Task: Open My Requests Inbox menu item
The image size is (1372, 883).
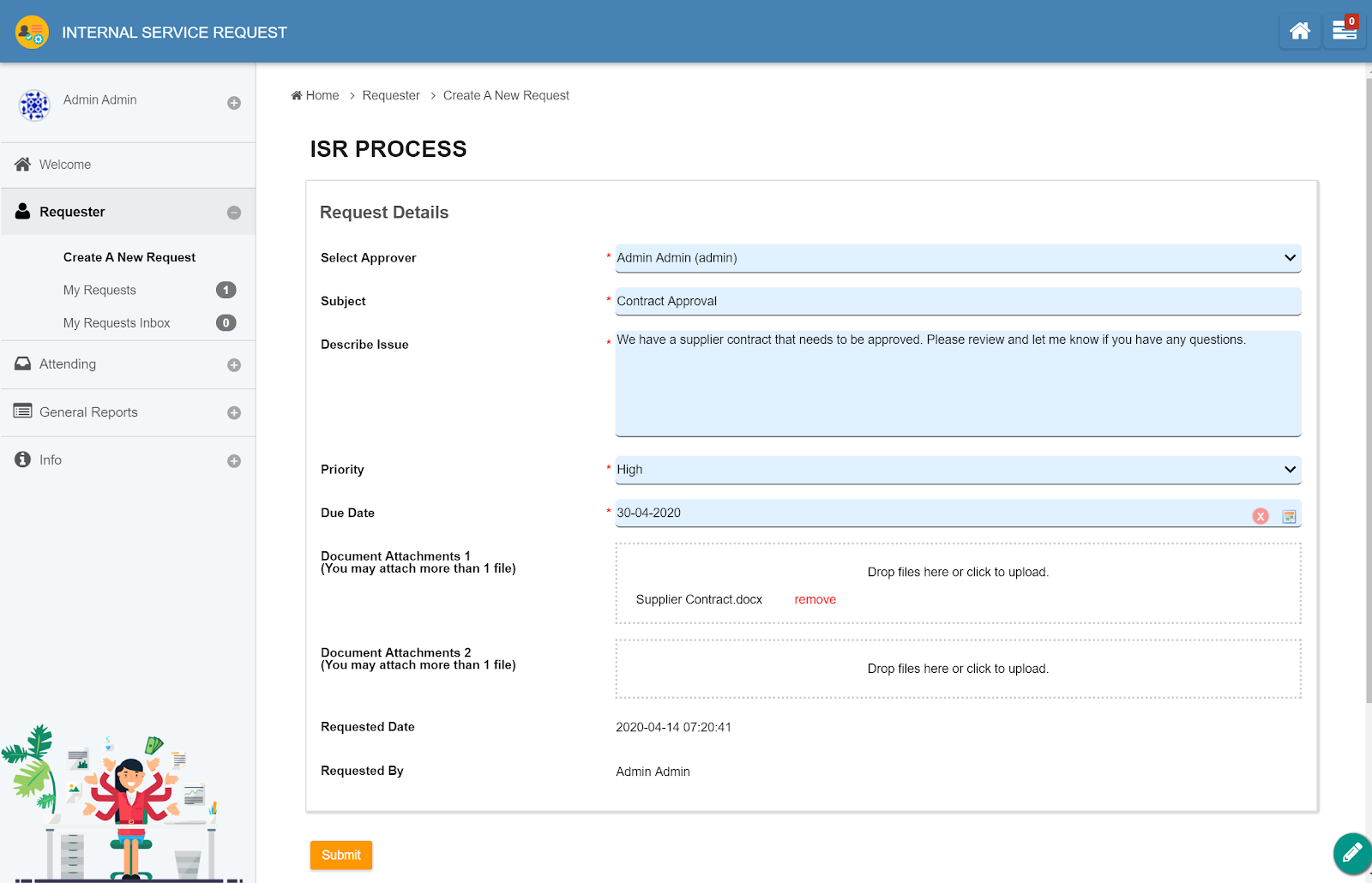Action: tap(117, 322)
